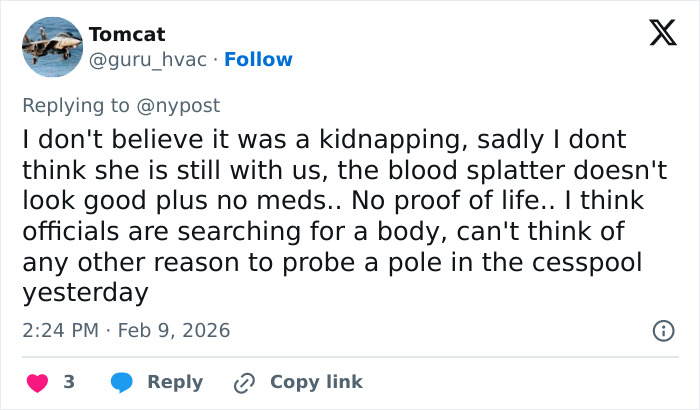Click the word "yesterday" ending the tweet
The image size is (700, 410).
tap(85, 293)
